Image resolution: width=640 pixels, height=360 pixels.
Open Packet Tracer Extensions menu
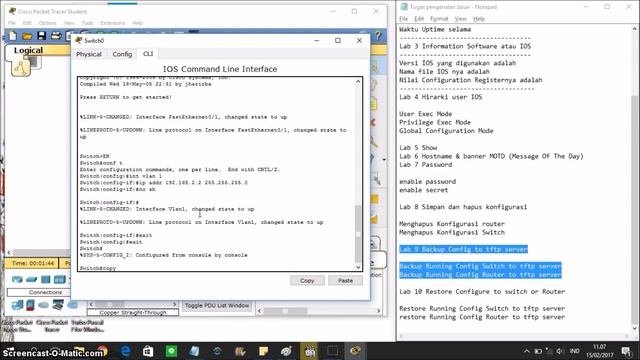click(112, 23)
